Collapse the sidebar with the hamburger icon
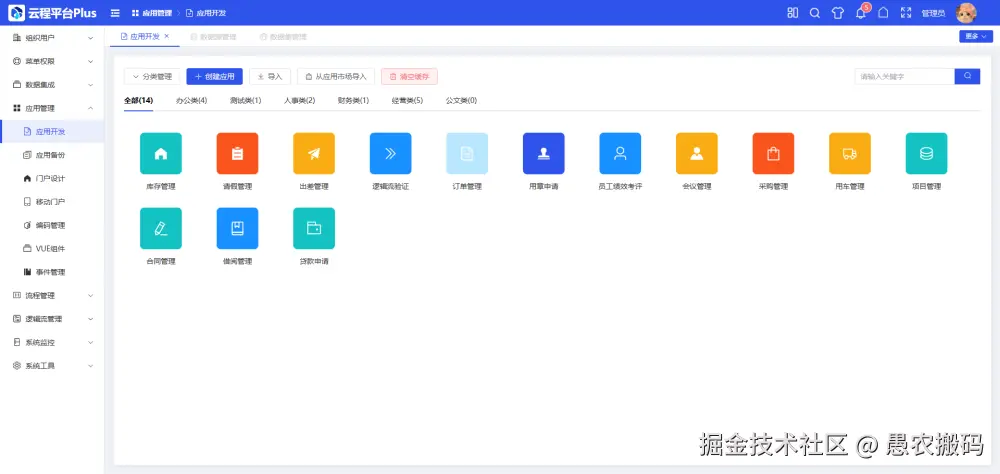The width and height of the screenshot is (1000, 474). [115, 13]
